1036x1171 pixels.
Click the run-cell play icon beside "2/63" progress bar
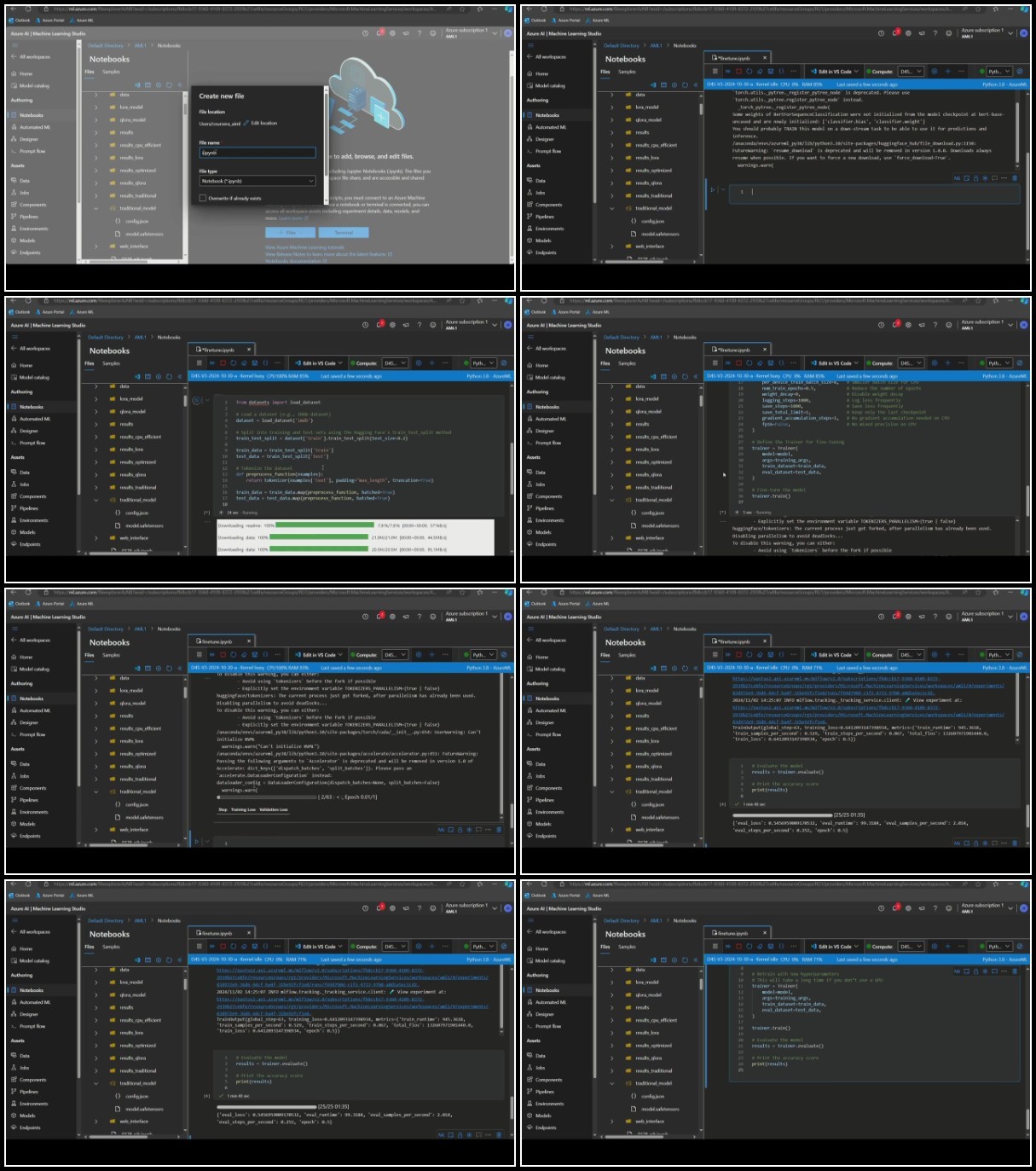195,841
